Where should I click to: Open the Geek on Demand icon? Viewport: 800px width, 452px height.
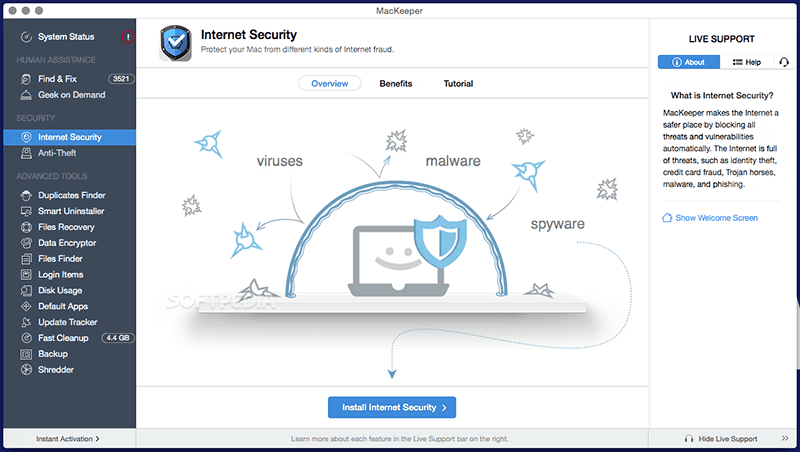point(26,95)
